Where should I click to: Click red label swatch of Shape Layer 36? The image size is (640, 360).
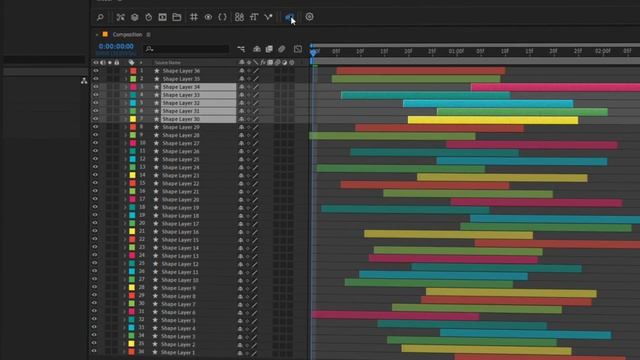[133, 71]
